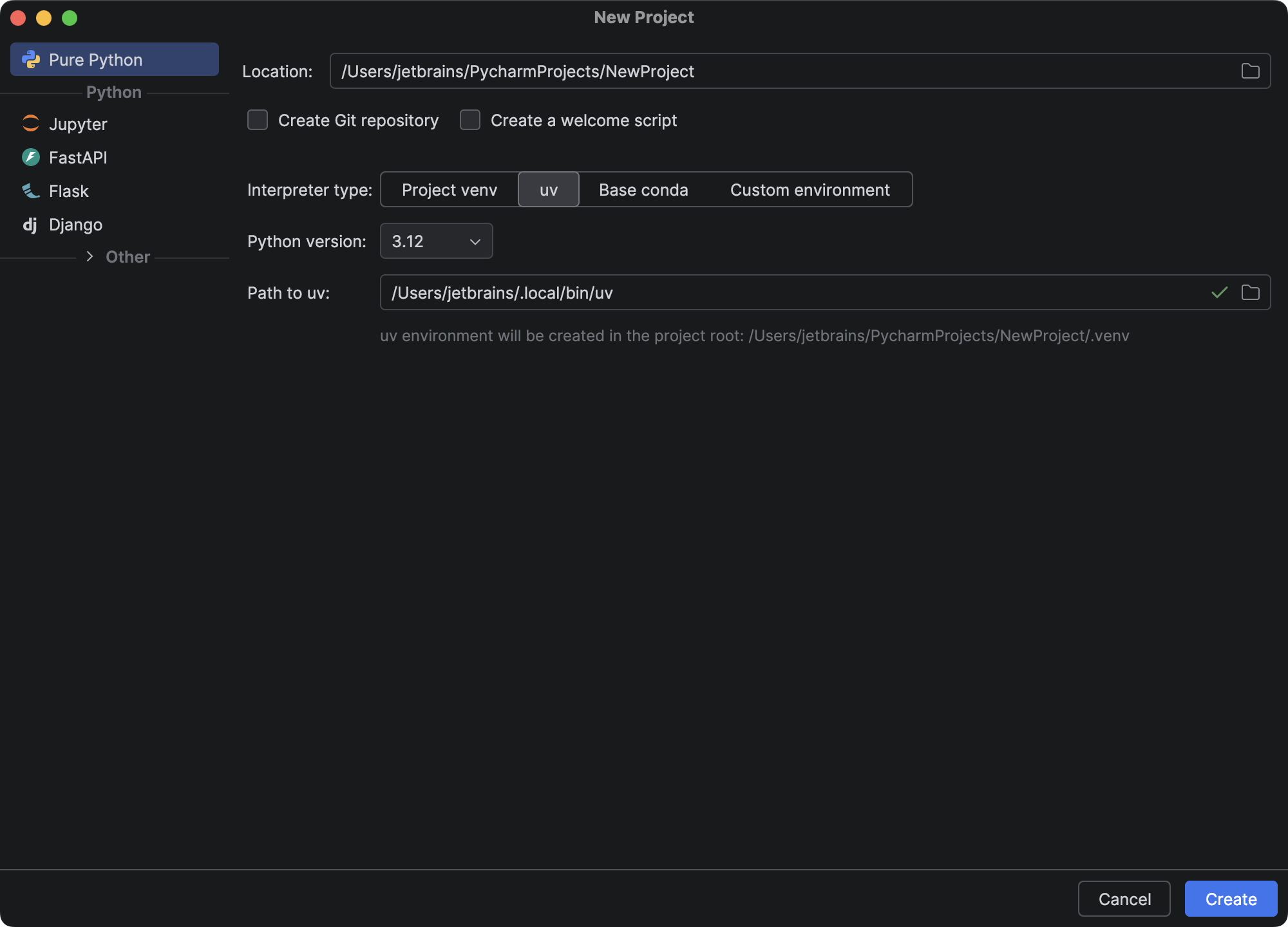Screen dimensions: 1288x927
Task: Select the Pure Python project type icon
Action: [31, 59]
